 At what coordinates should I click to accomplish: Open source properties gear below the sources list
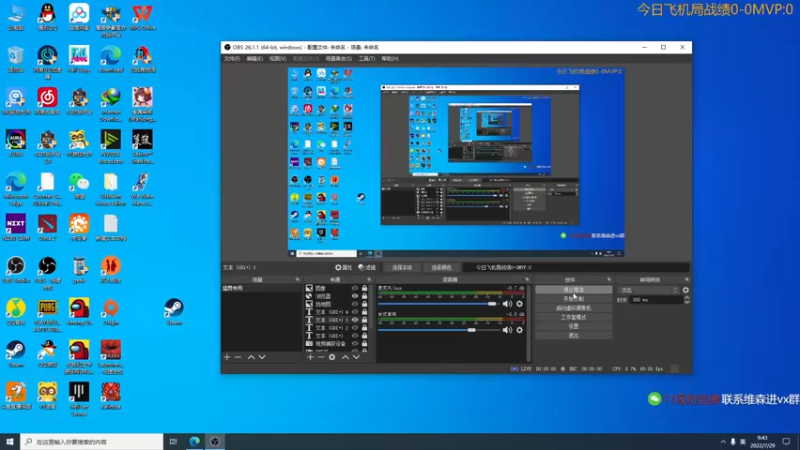pyautogui.click(x=332, y=357)
